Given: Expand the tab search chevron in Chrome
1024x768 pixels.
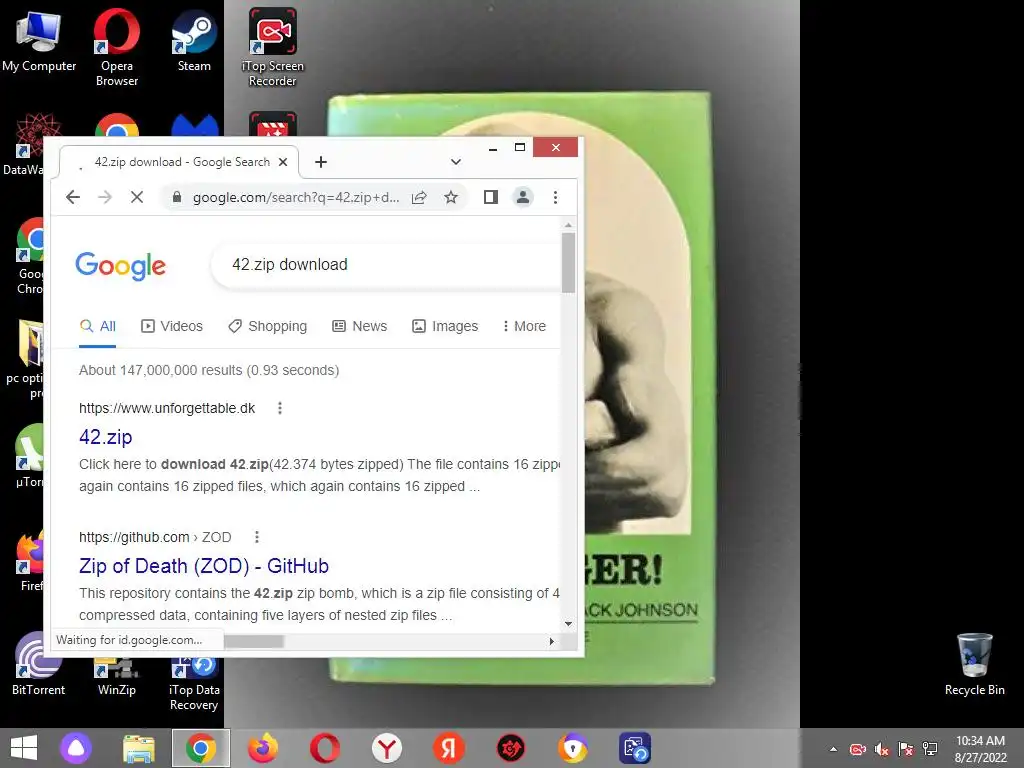Looking at the screenshot, I should click(x=456, y=162).
